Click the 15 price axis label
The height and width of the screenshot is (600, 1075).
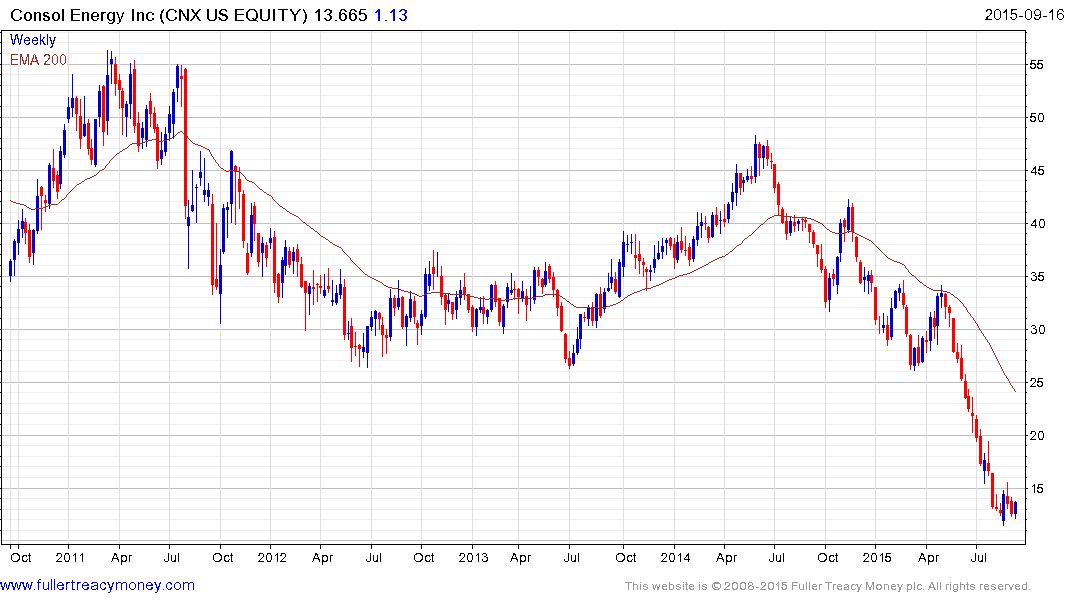tap(1037, 488)
